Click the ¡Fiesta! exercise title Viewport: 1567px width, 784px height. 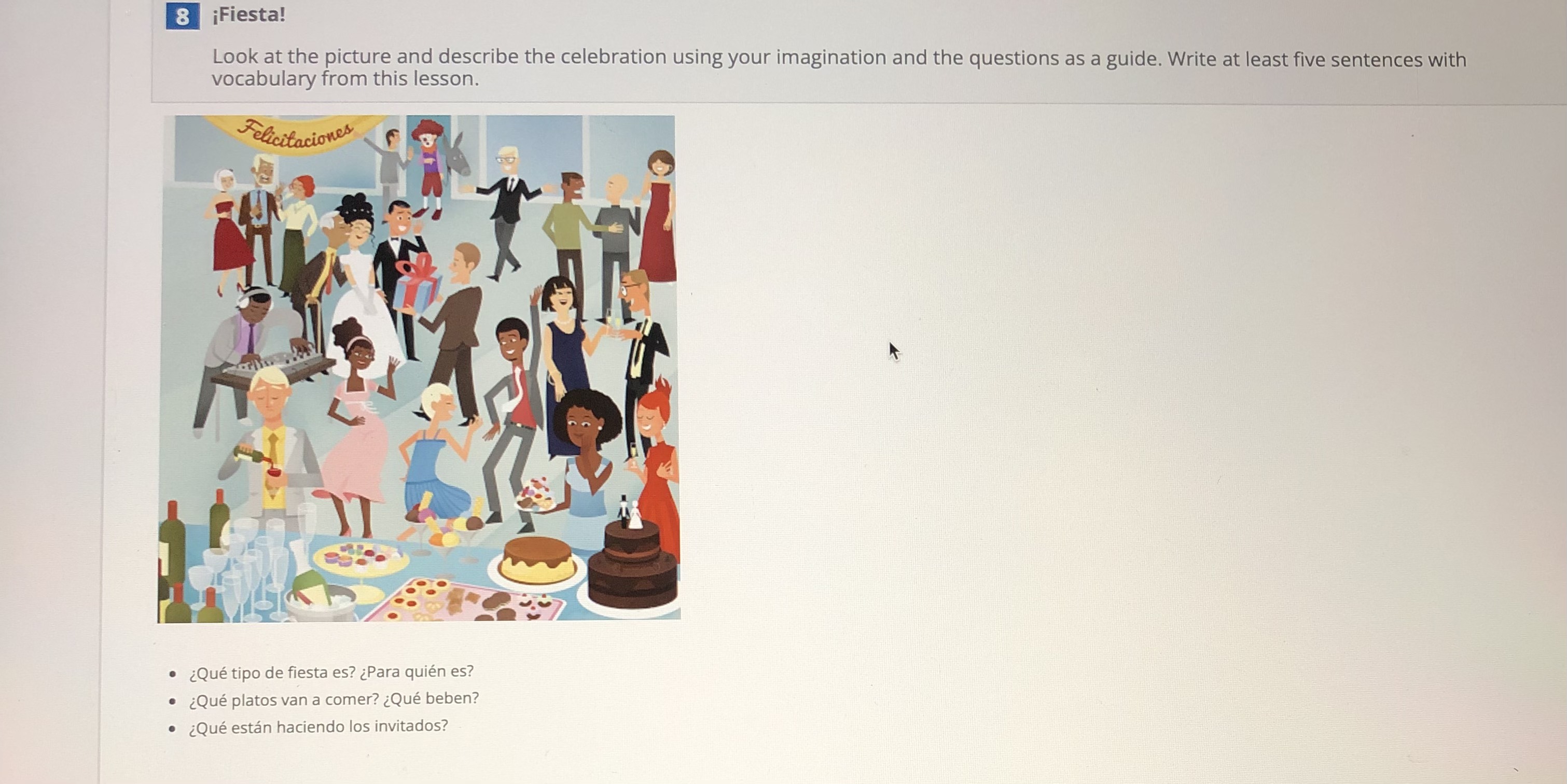click(249, 15)
